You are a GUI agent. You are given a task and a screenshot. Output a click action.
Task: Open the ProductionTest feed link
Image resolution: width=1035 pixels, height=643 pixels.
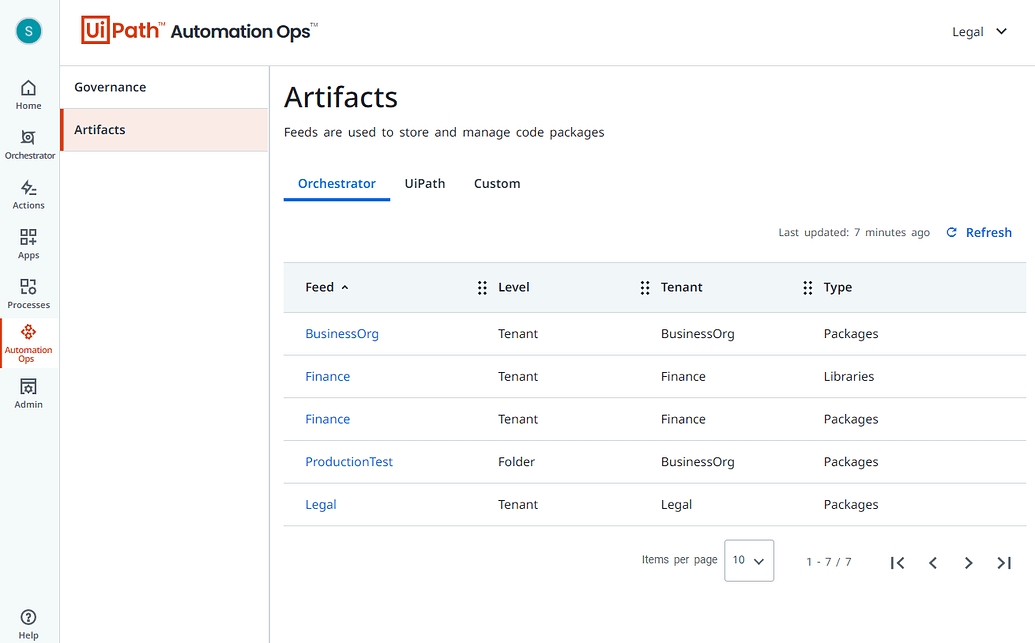click(x=349, y=462)
